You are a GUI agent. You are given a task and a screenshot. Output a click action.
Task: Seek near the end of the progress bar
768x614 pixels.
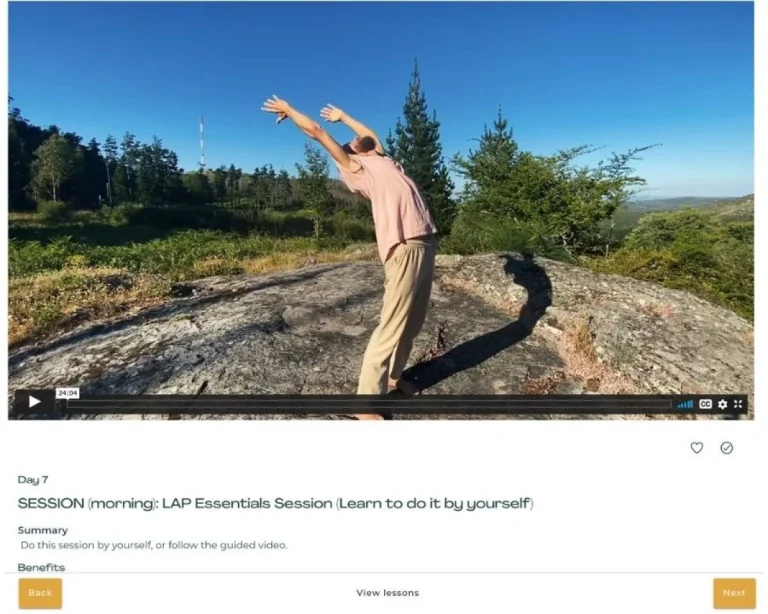pos(661,404)
